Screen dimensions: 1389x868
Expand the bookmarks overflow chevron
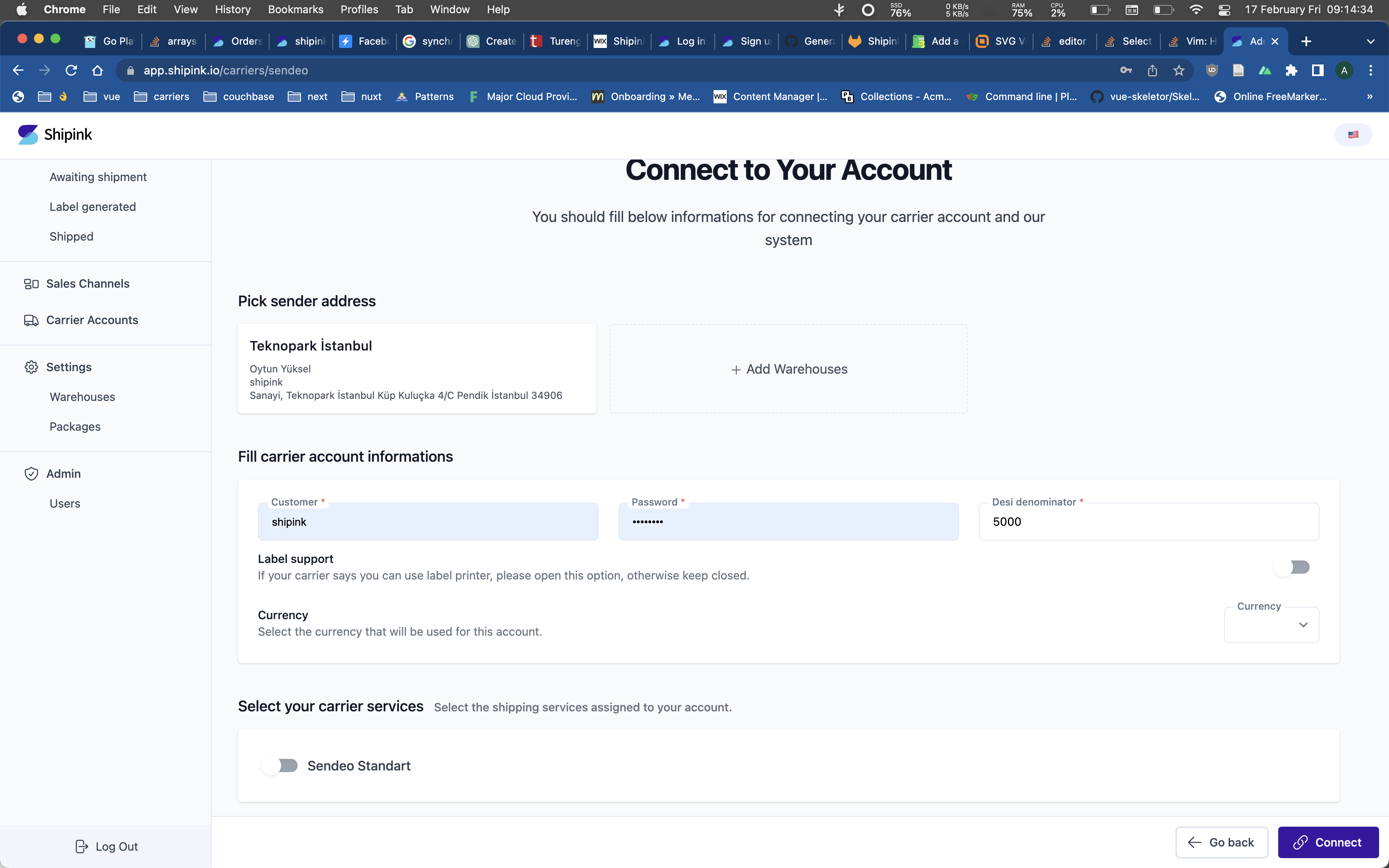coord(1370,96)
